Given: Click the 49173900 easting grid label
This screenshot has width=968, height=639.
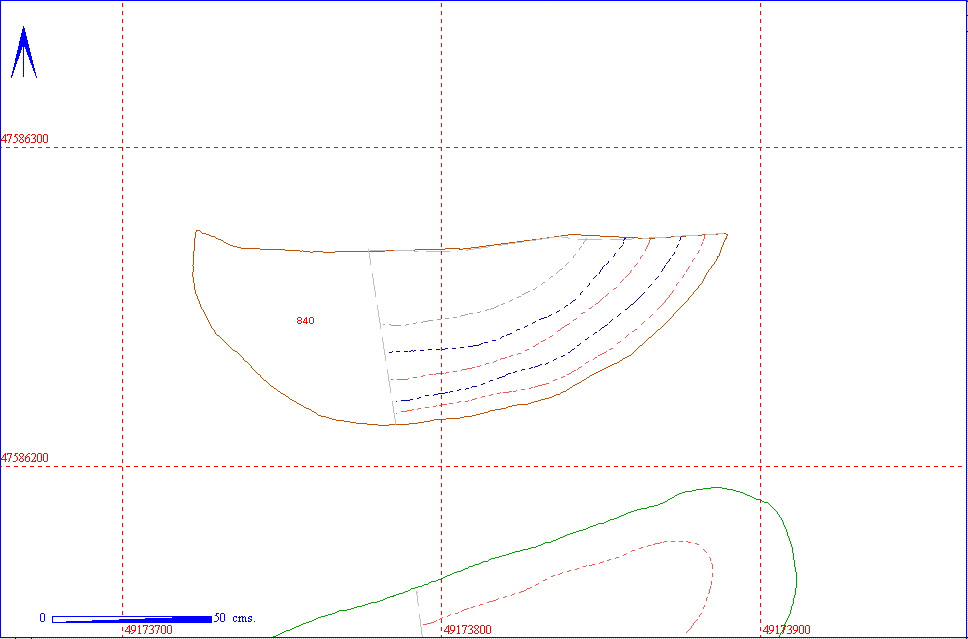Looking at the screenshot, I should (786, 630).
